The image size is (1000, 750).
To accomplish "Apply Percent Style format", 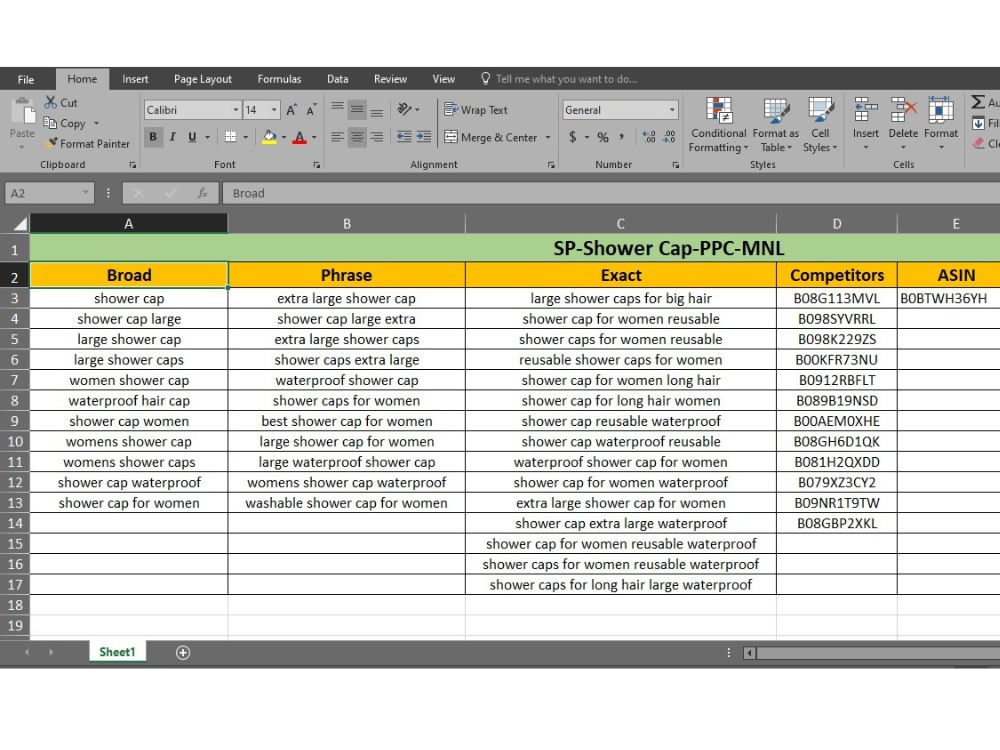I will pos(603,136).
